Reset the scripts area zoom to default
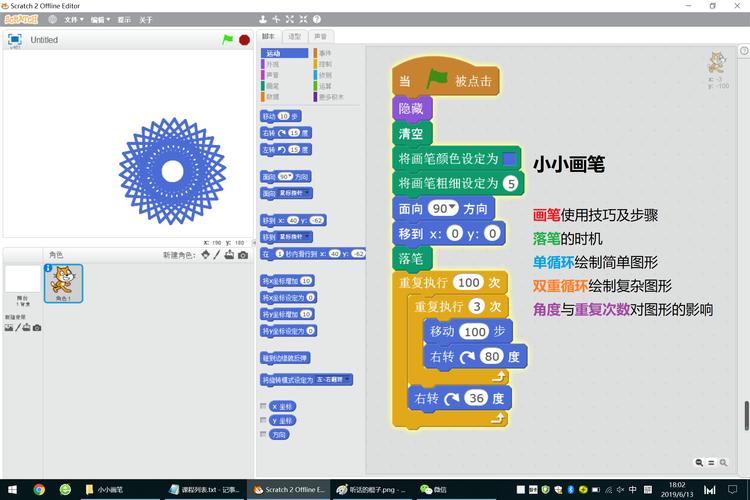750x500 pixels. coord(711,463)
